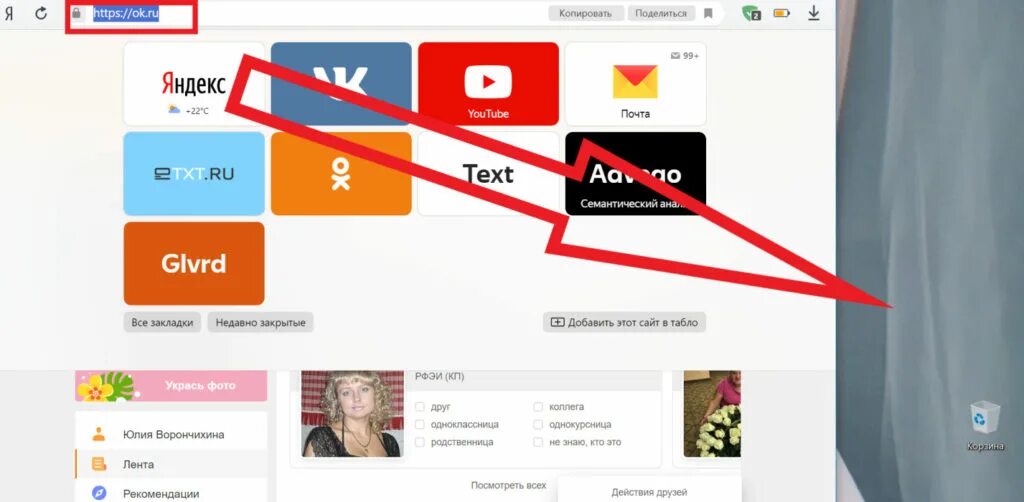Check the коллега checkbox
The image size is (1024, 502).
point(538,407)
